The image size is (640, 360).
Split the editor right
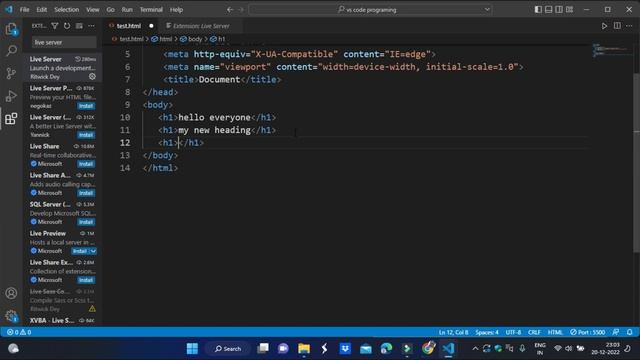[x=617, y=26]
